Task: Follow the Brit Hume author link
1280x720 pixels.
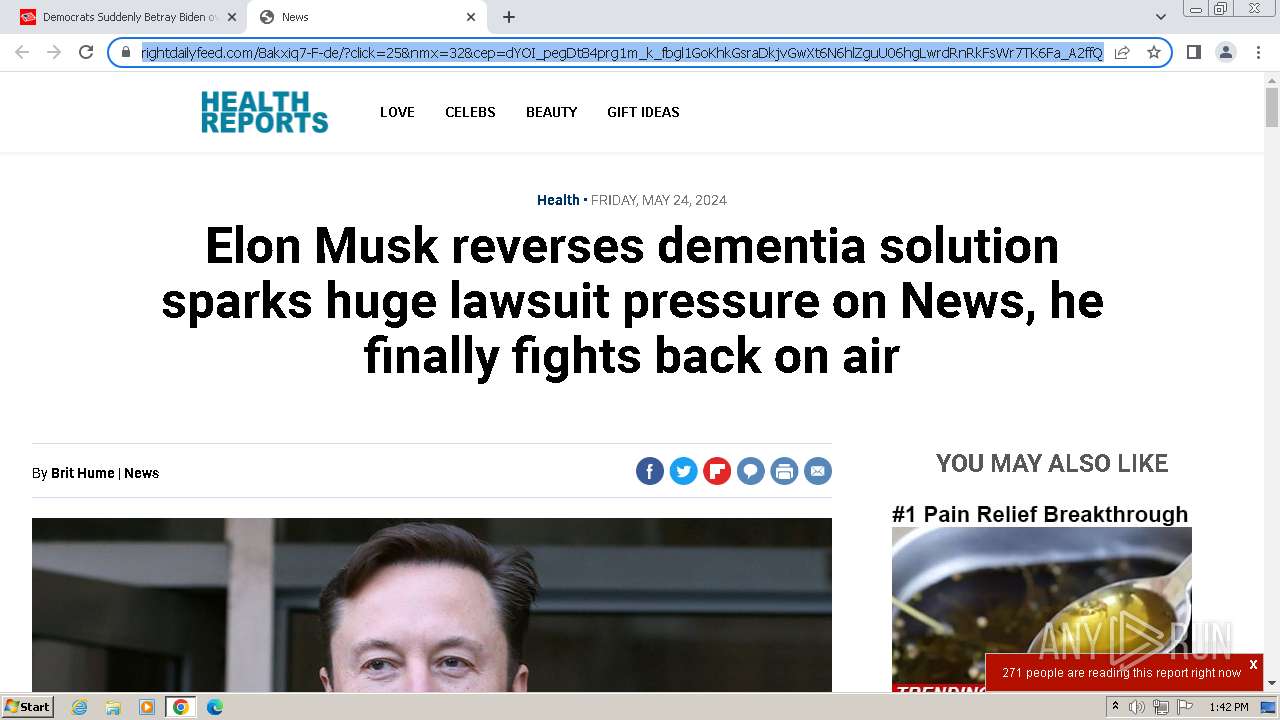Action: pyautogui.click(x=83, y=473)
